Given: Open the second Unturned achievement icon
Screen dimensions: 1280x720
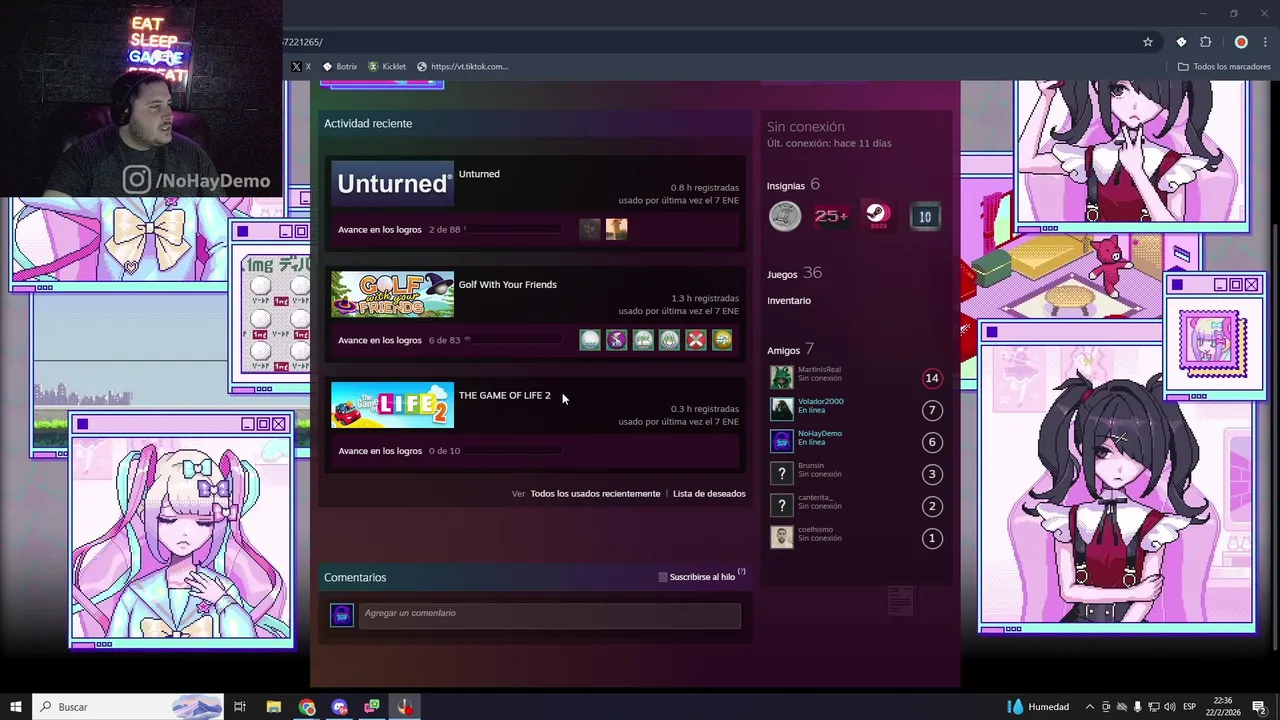Looking at the screenshot, I should 616,229.
